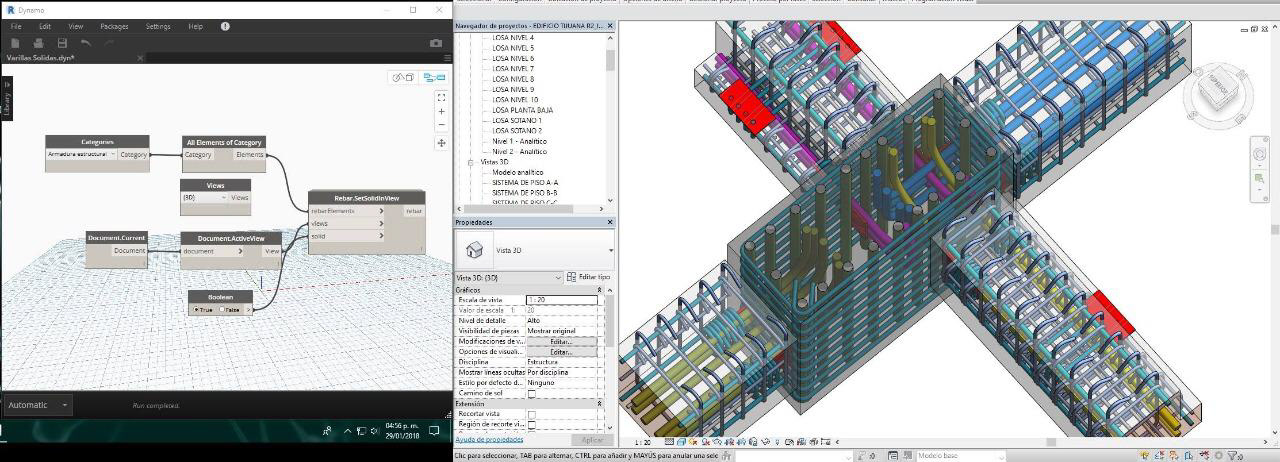Click the Revit ViewCube
Image resolution: width=1280 pixels, height=462 pixels.
tap(1217, 90)
